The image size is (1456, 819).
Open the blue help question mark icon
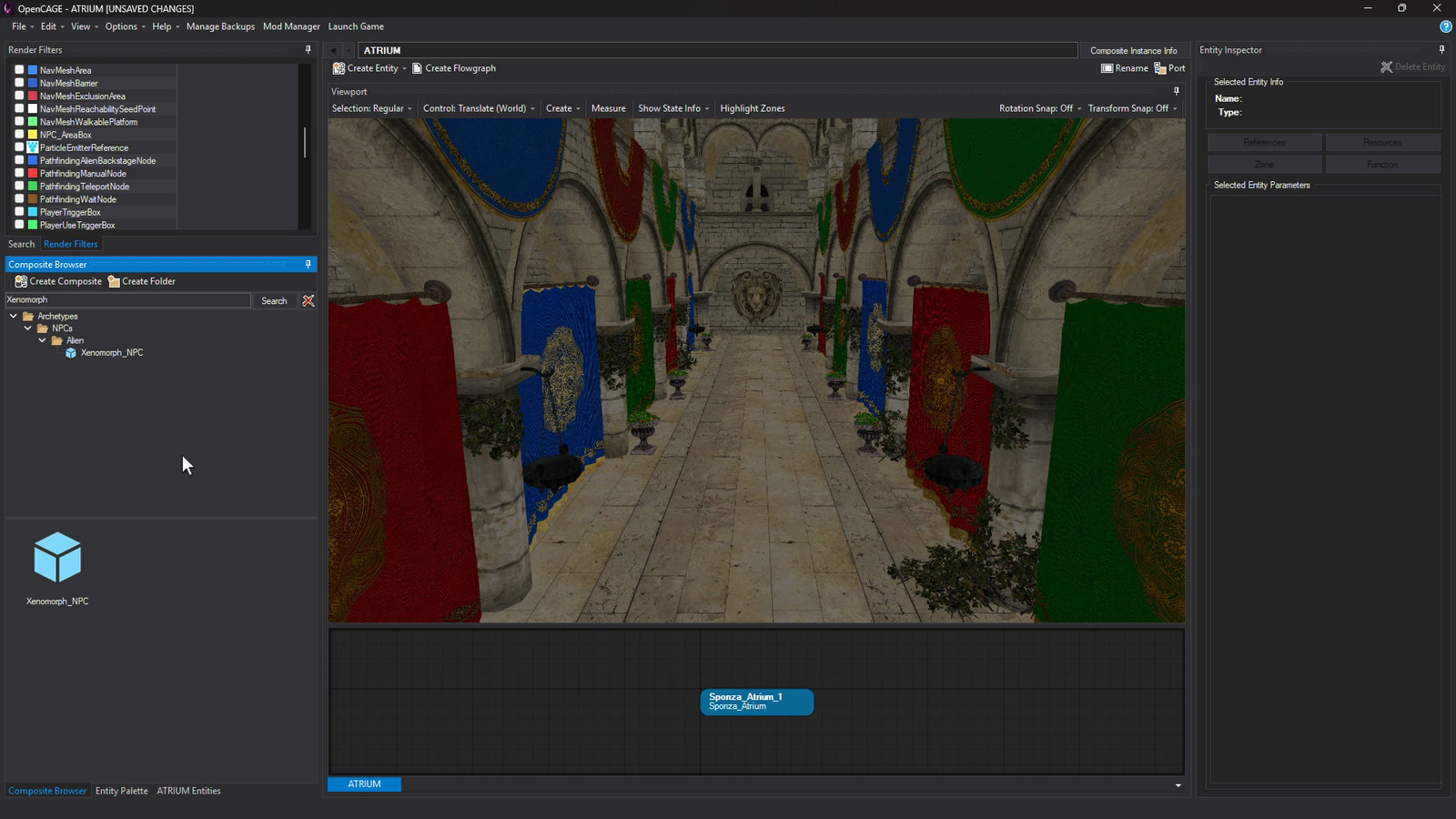point(1445,26)
